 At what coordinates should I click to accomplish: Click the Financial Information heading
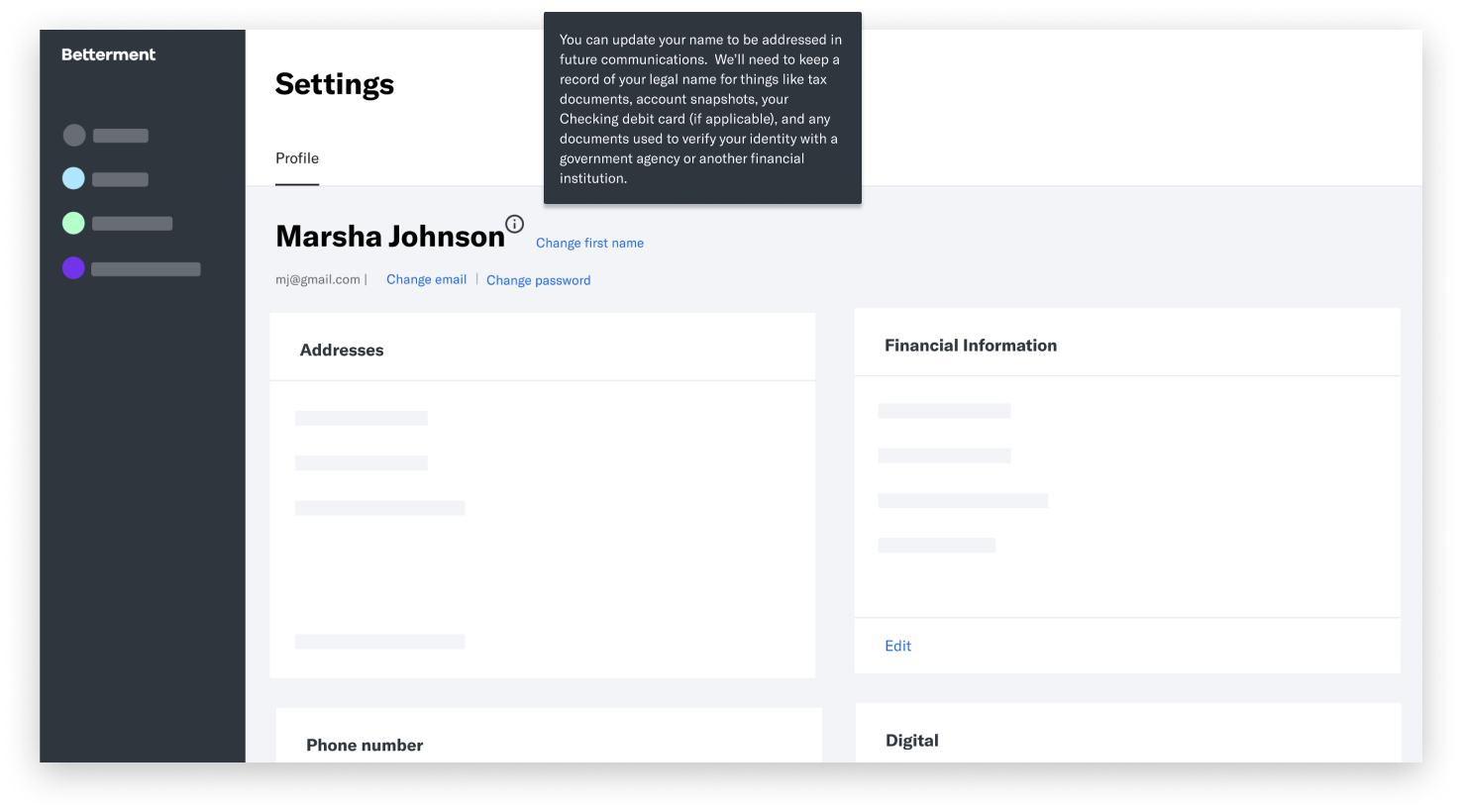[x=971, y=346]
